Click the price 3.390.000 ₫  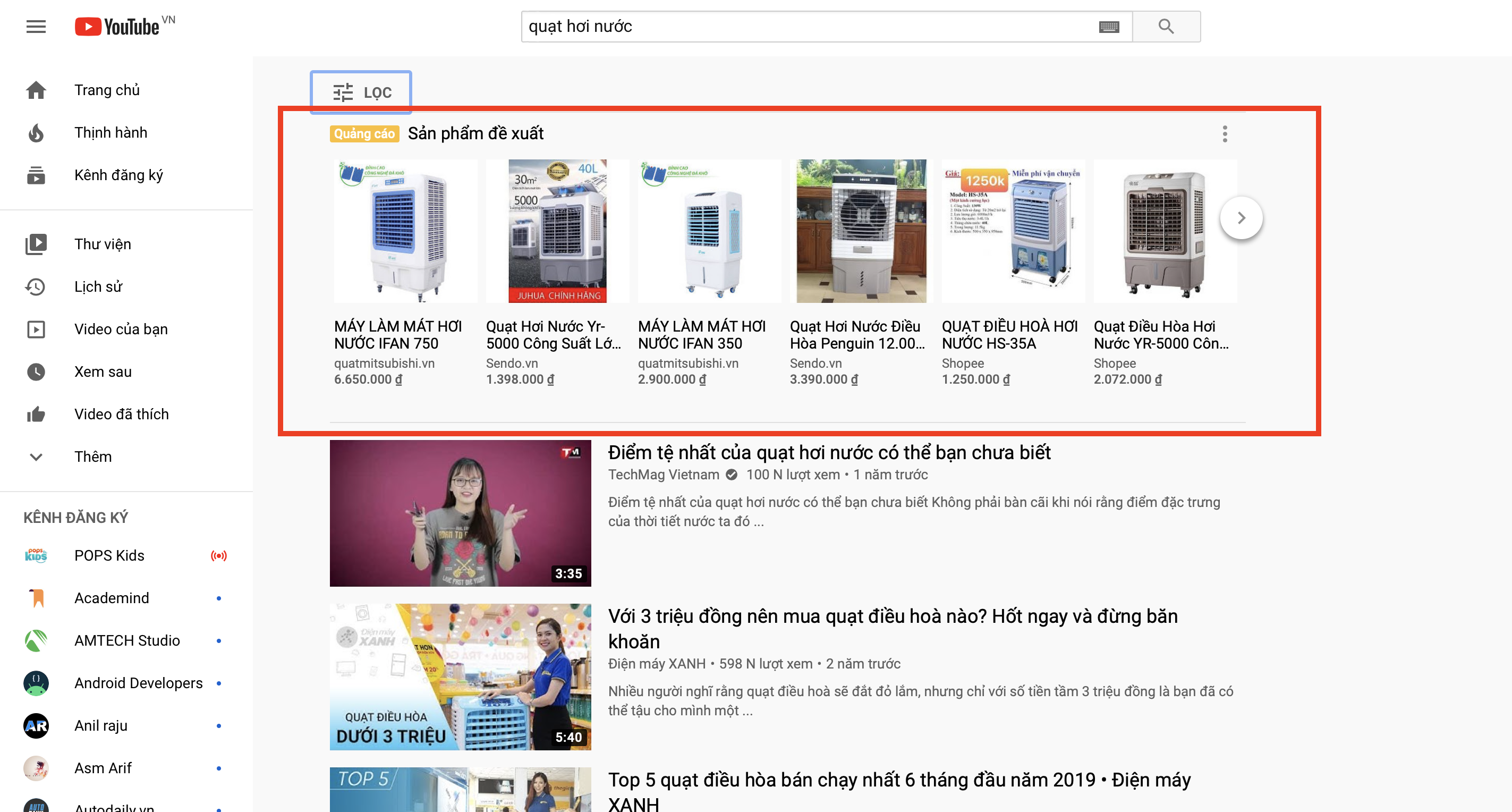pos(823,379)
